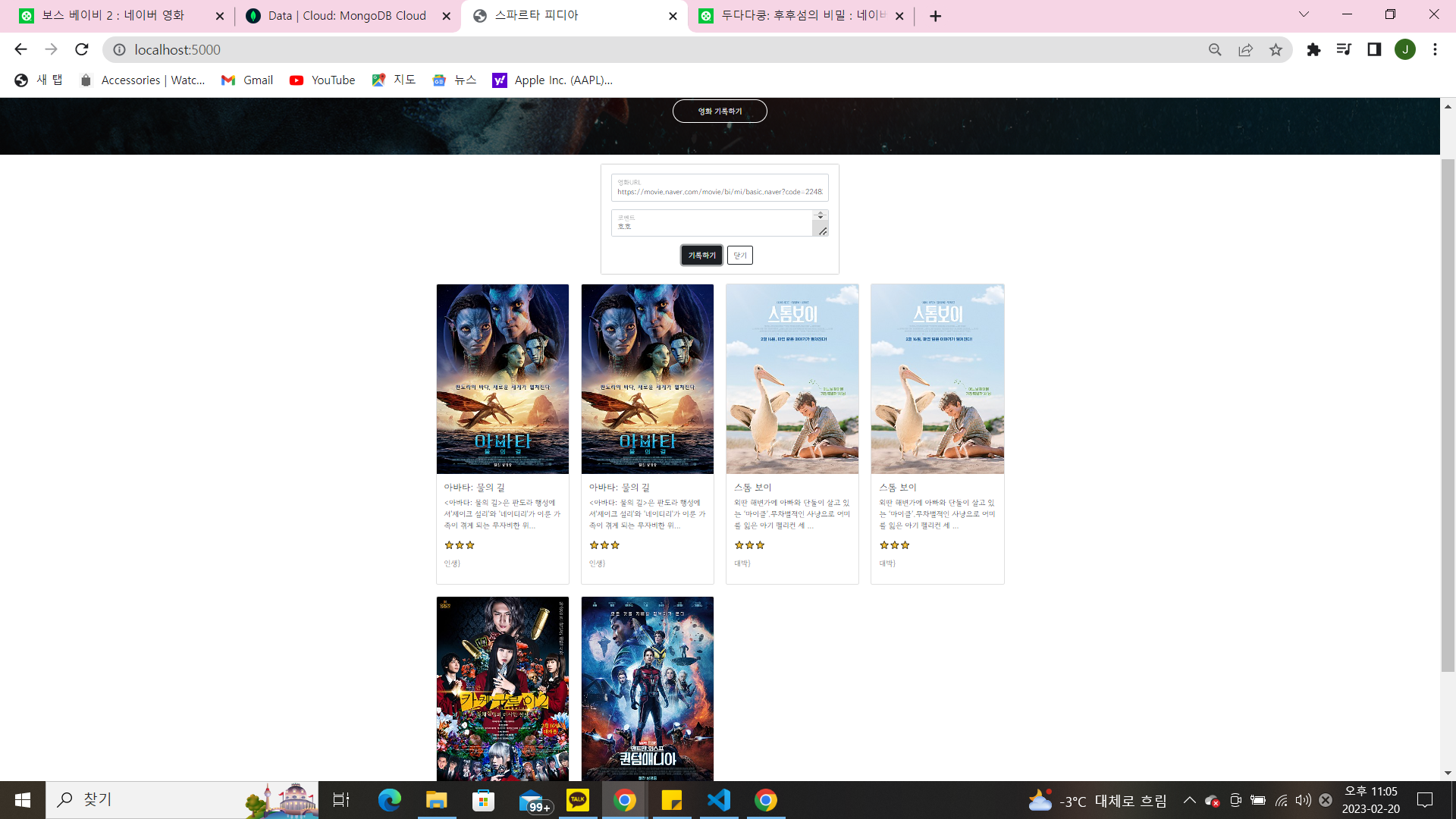This screenshot has width=1456, height=819.
Task: Open the Chrome three-dot menu
Action: (1435, 49)
